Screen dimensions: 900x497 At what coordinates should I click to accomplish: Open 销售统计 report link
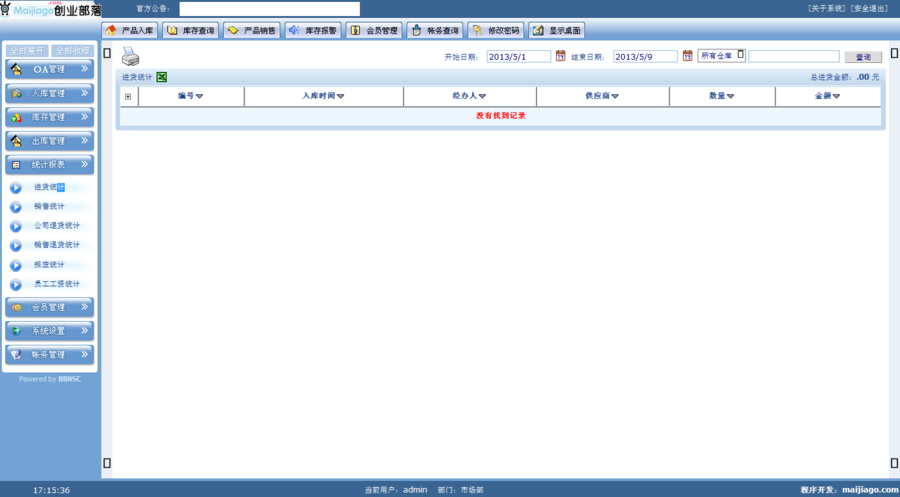pos(49,206)
